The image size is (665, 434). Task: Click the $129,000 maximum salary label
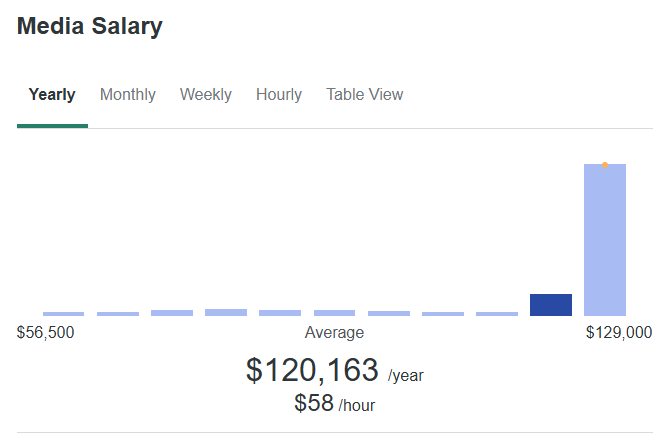pyautogui.click(x=619, y=333)
